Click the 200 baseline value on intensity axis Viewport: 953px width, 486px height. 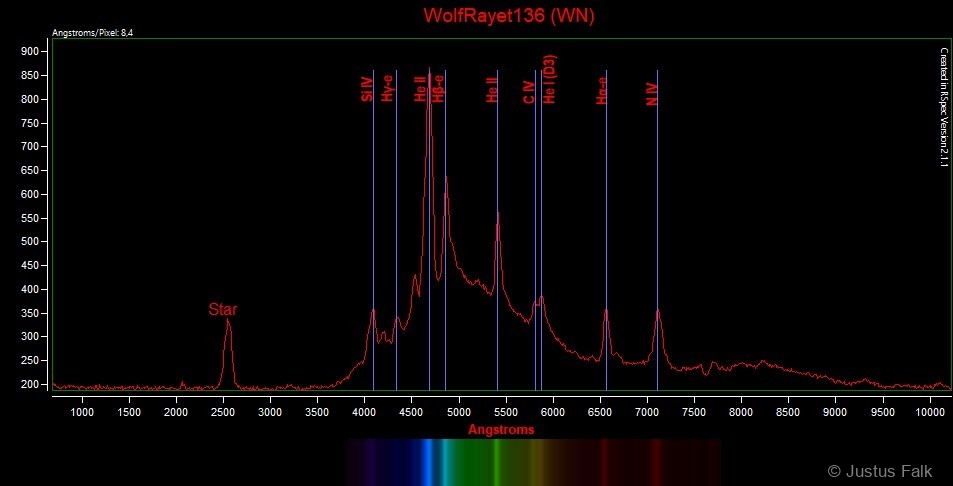click(x=30, y=385)
